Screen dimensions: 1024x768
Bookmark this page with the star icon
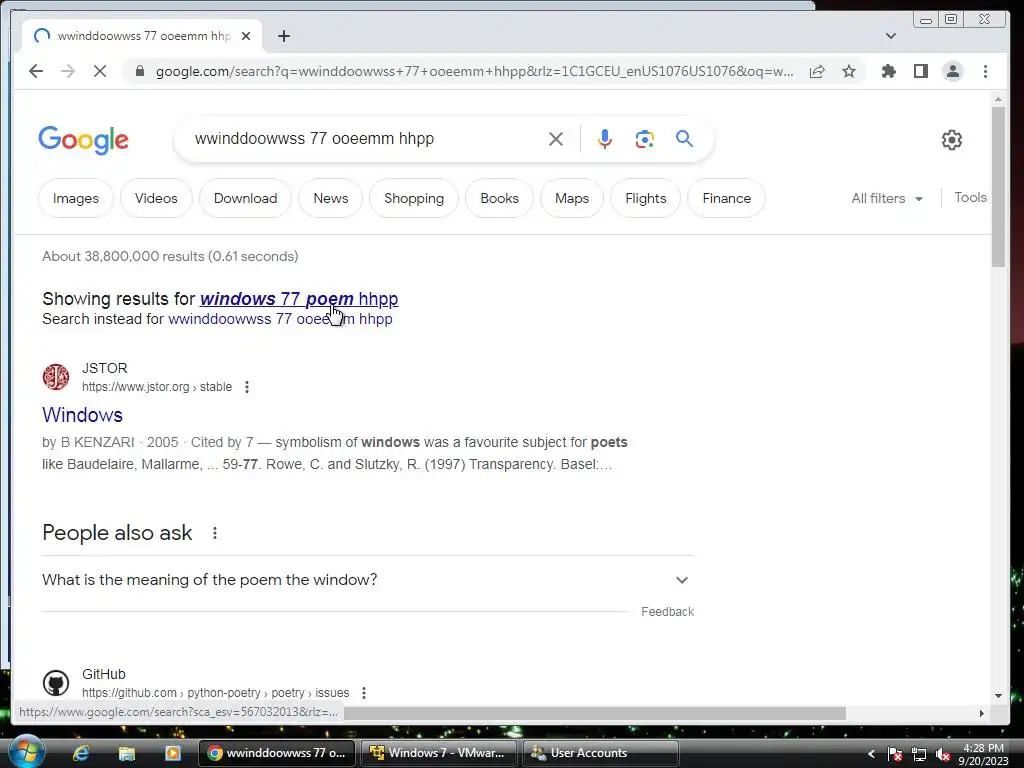click(x=848, y=71)
